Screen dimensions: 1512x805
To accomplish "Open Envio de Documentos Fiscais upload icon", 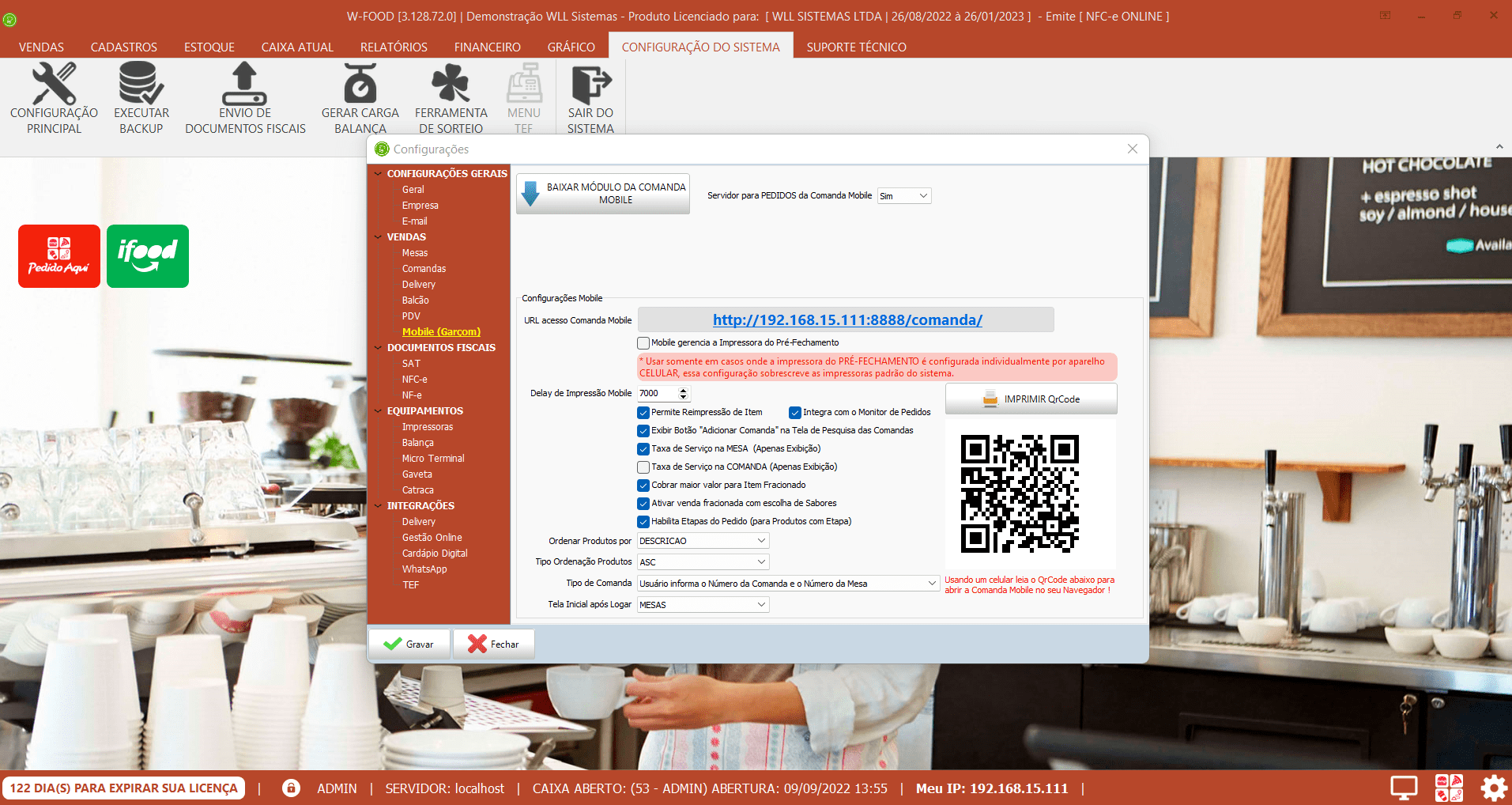I will click(244, 84).
